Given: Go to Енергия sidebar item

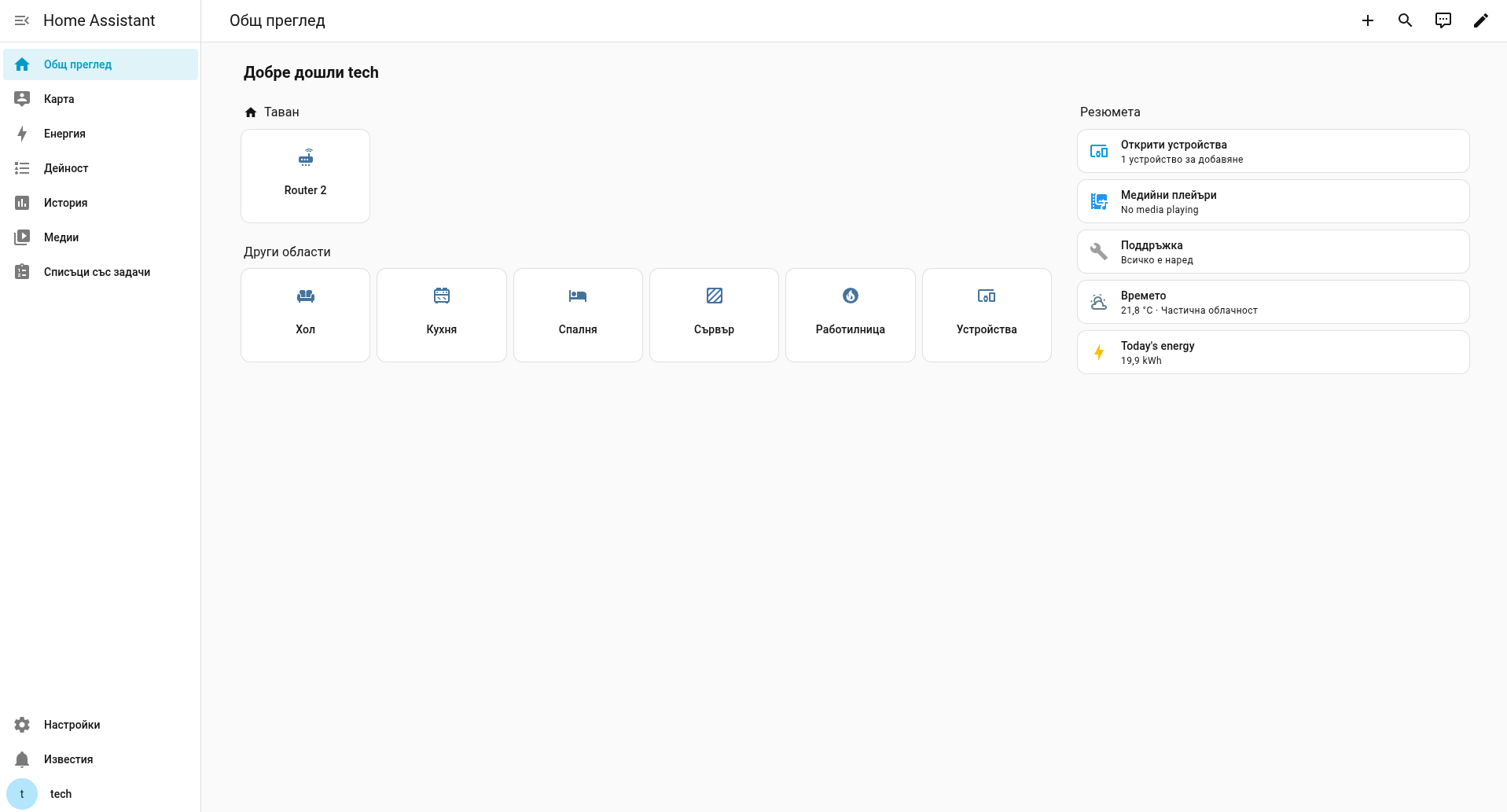Looking at the screenshot, I should [x=101, y=134].
